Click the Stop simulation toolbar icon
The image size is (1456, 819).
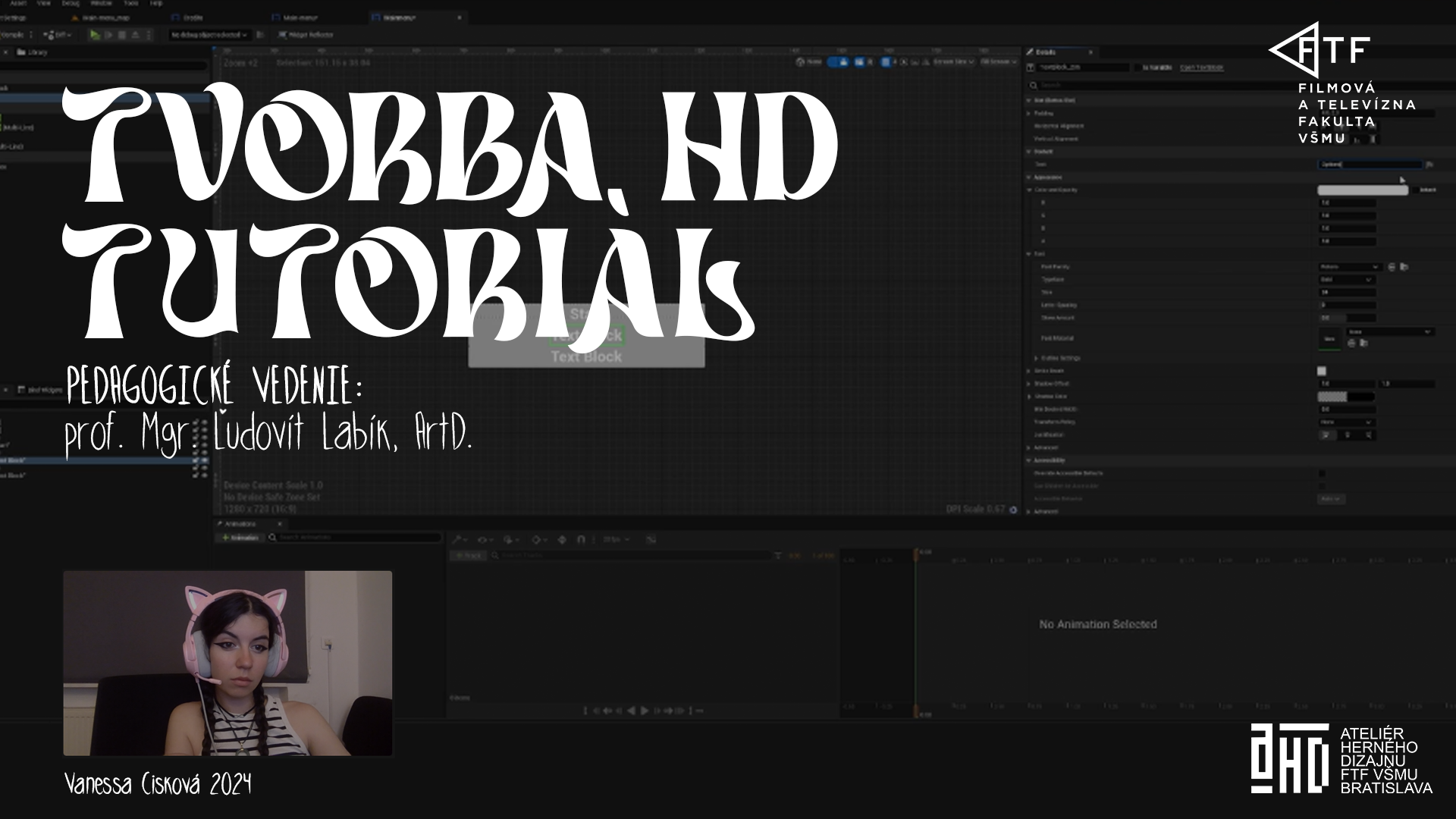(122, 35)
